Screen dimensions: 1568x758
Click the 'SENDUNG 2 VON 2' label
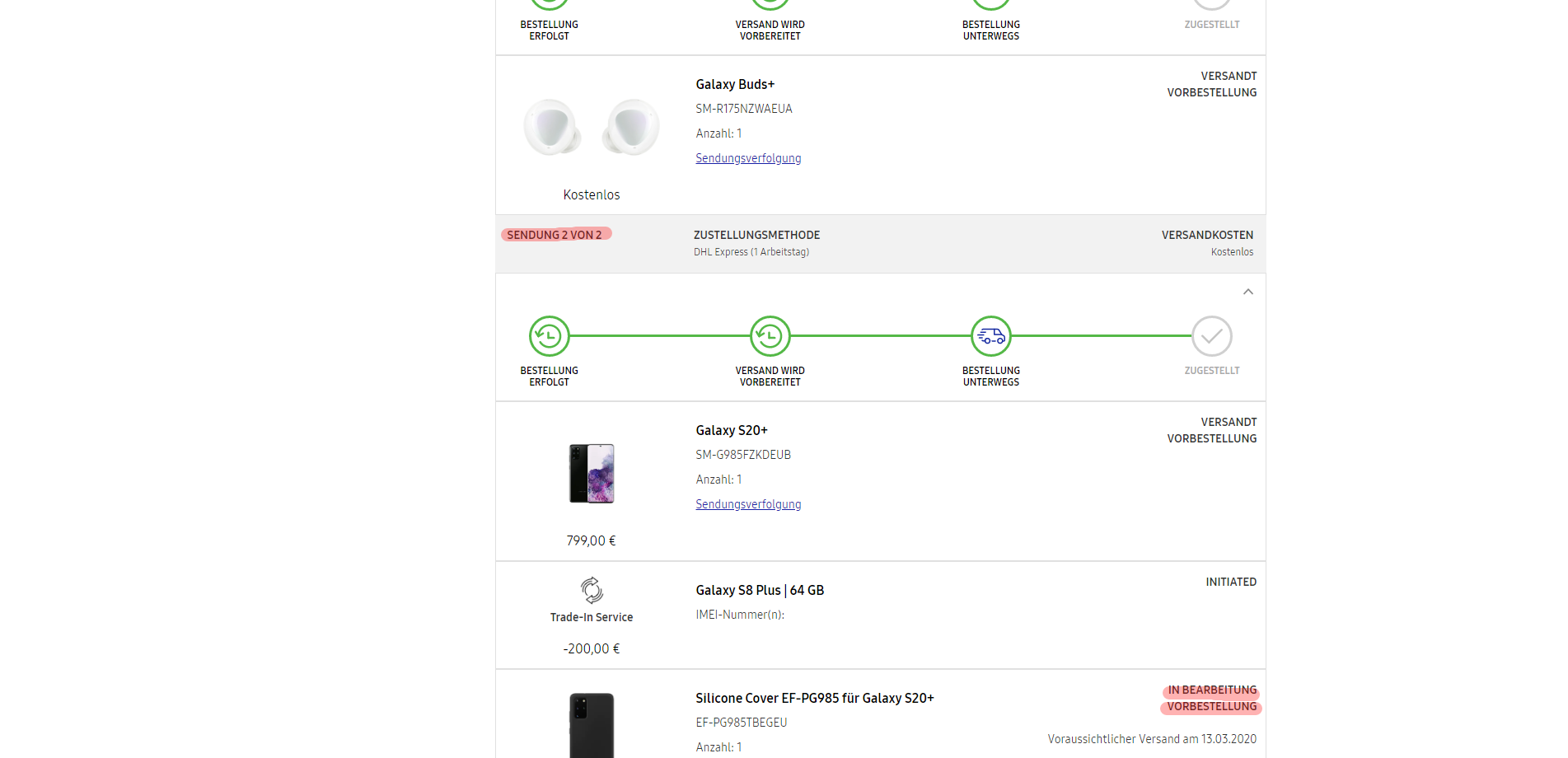click(555, 235)
